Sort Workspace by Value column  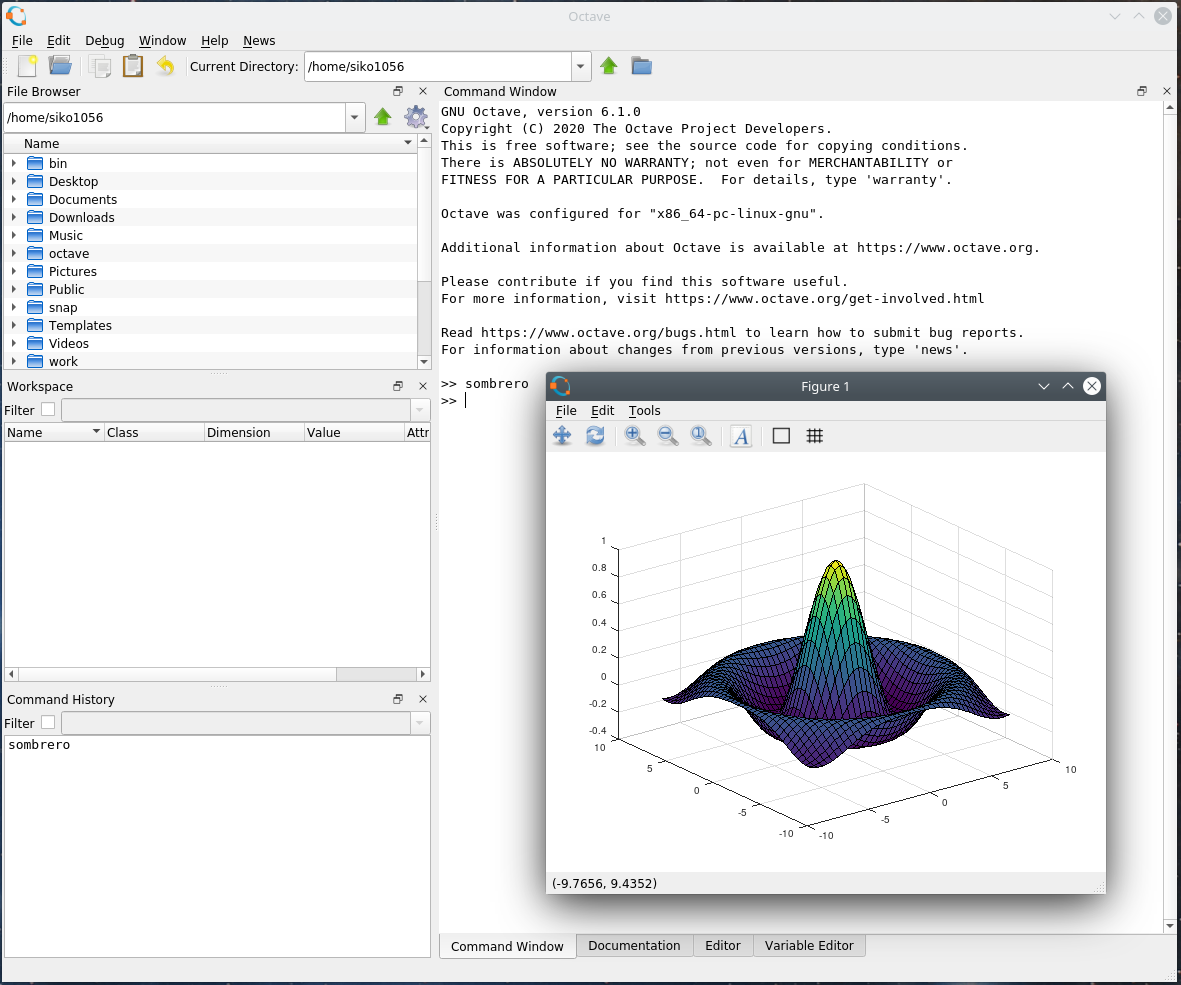point(354,432)
